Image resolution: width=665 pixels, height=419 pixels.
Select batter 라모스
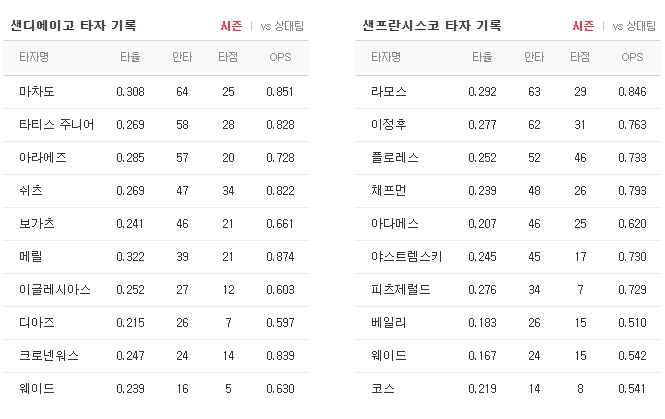coord(388,92)
